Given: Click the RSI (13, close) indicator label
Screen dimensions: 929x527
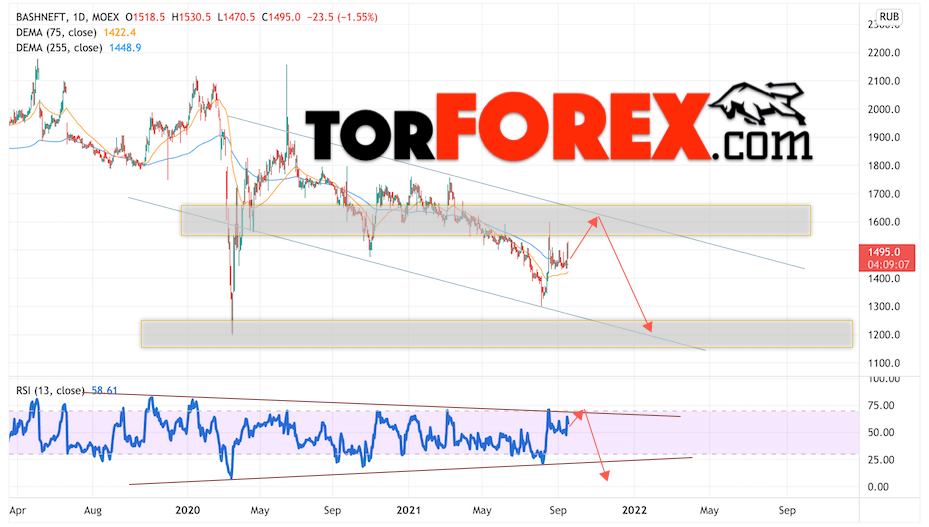Looking at the screenshot, I should click(50, 391).
